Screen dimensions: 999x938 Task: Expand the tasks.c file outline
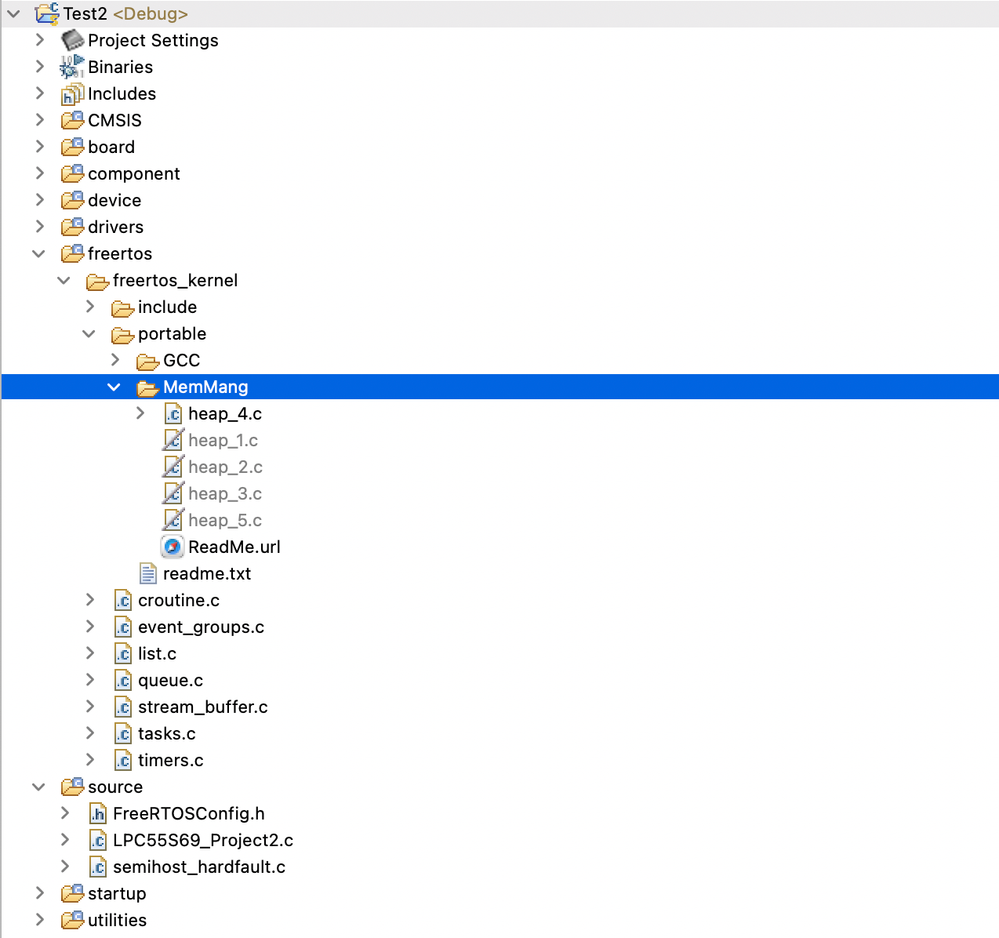(90, 733)
